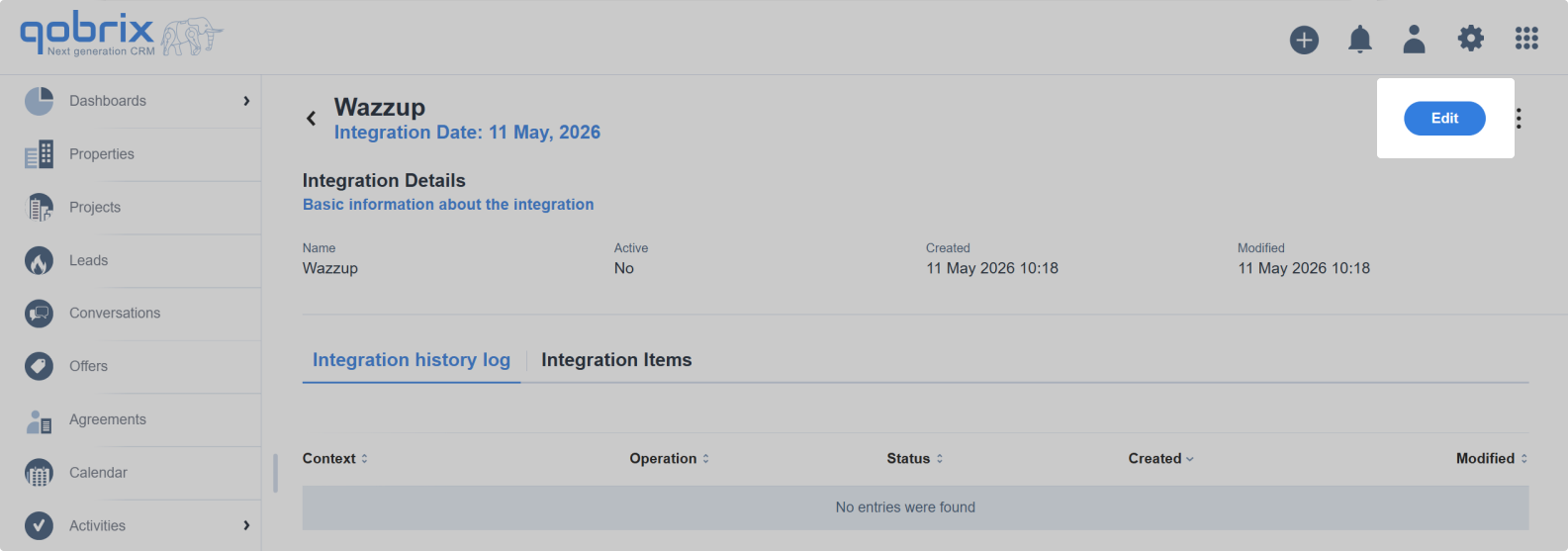Expand the Dashboards submenu arrow
This screenshot has height=551, width=1568.
[246, 101]
